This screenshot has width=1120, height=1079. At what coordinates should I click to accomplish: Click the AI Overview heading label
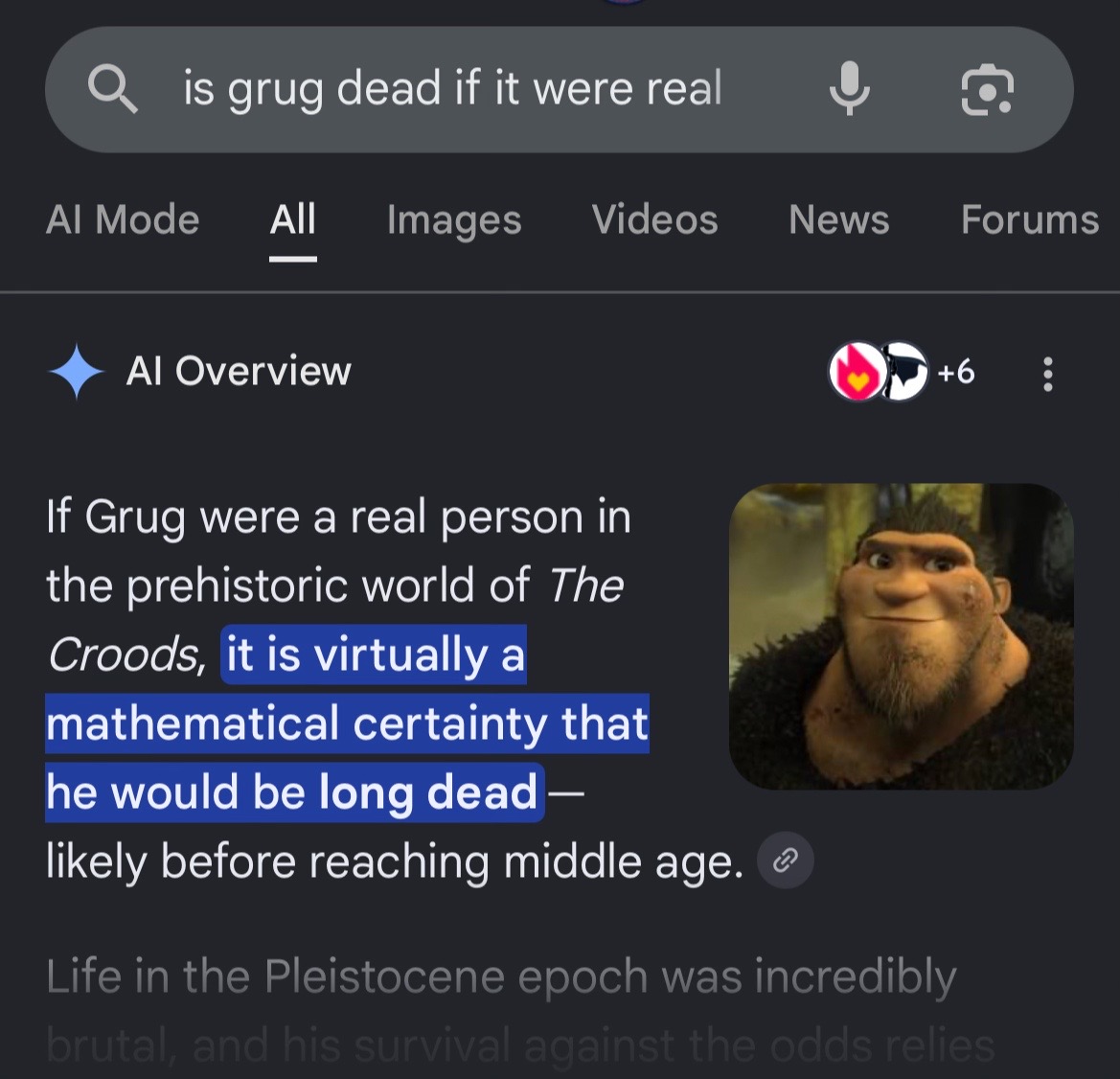tap(239, 371)
